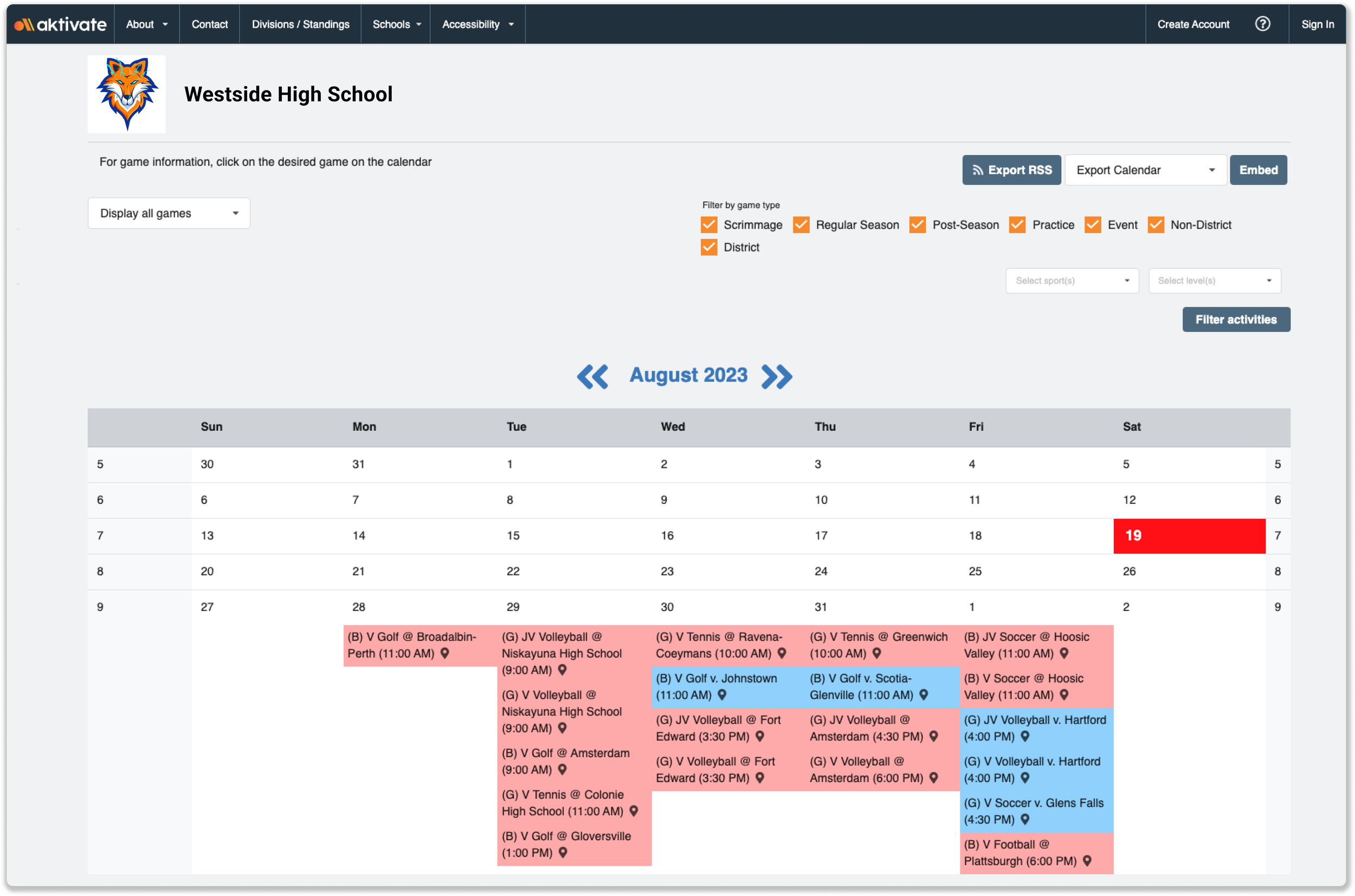The height and width of the screenshot is (896, 1355).
Task: Uncheck the Scrimmage game type filter
Action: tap(709, 225)
